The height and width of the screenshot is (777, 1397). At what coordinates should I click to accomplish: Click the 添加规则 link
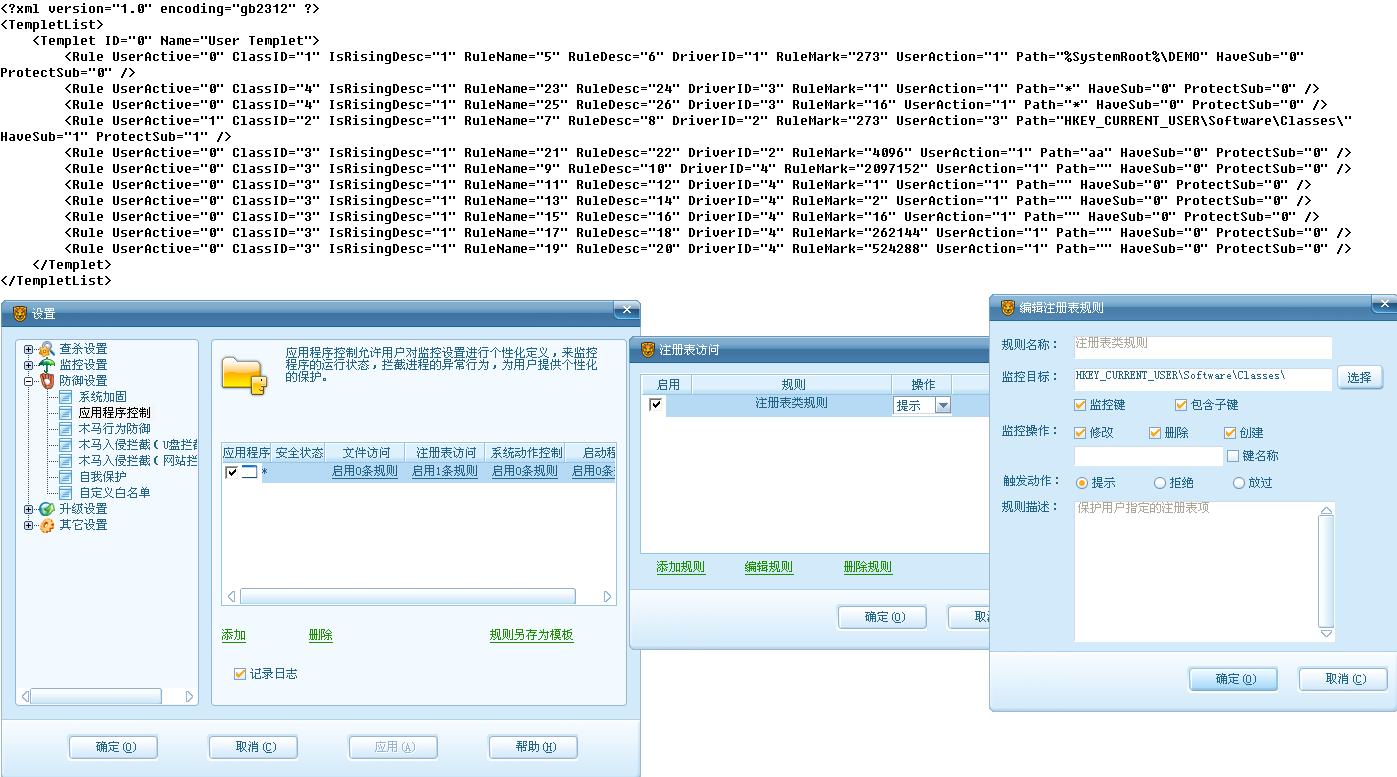(680, 568)
